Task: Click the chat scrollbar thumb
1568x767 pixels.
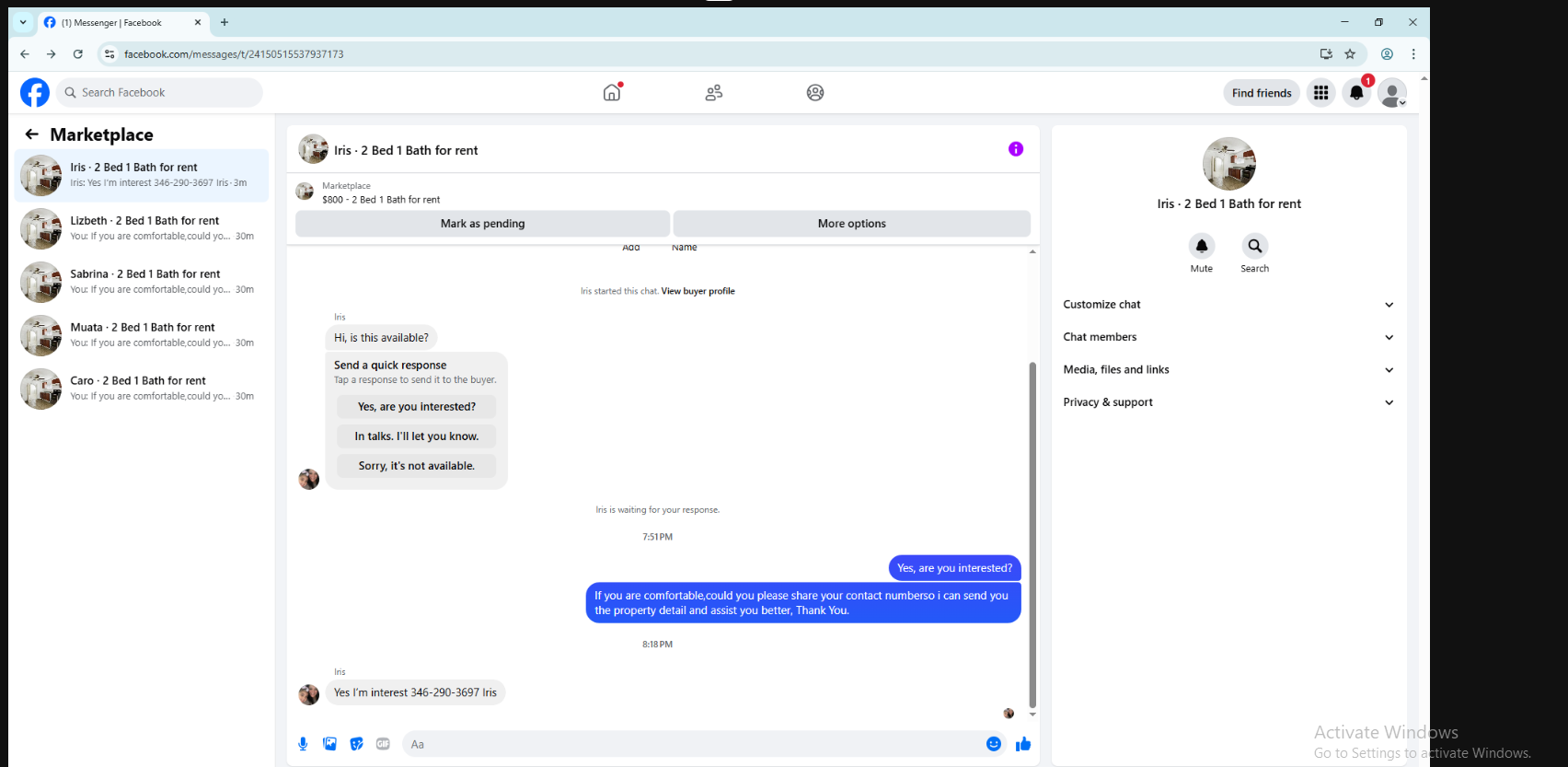Action: [1032, 534]
